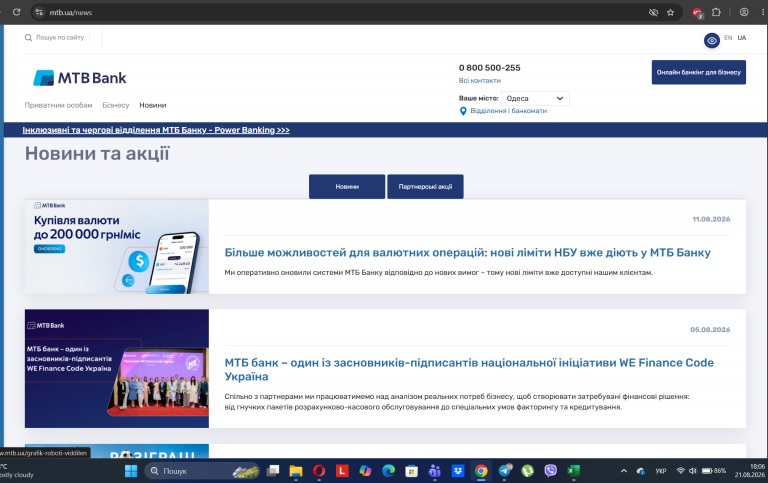
Task: Open the WE Finance Code news thumbnail
Action: coord(117,368)
